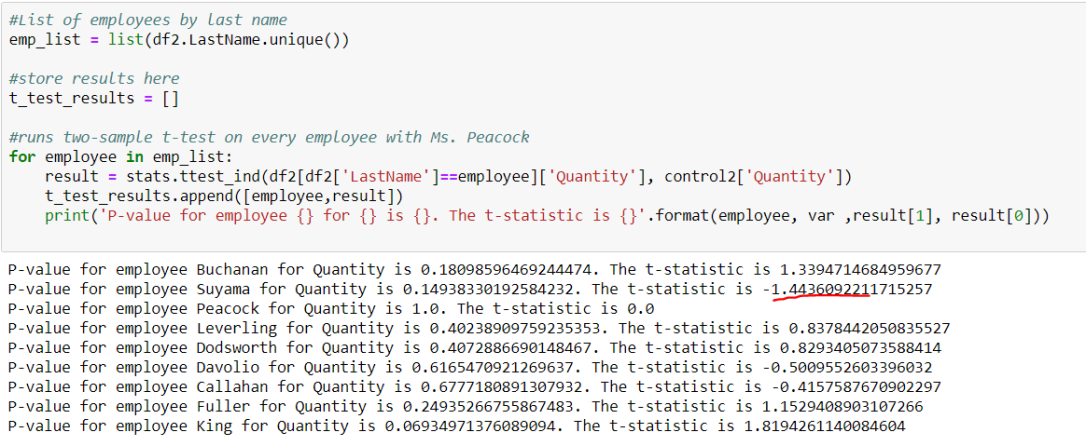Image resolution: width=1086 pixels, height=446 pixels.
Task: Click the Suyama output row
Action: (x=470, y=289)
